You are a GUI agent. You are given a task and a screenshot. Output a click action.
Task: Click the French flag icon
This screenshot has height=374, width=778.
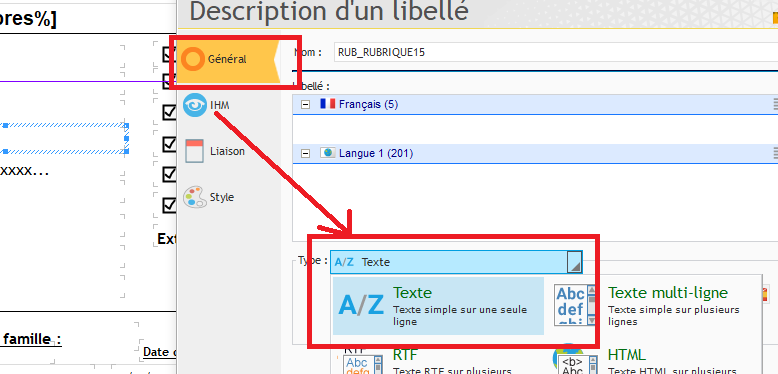tap(327, 104)
